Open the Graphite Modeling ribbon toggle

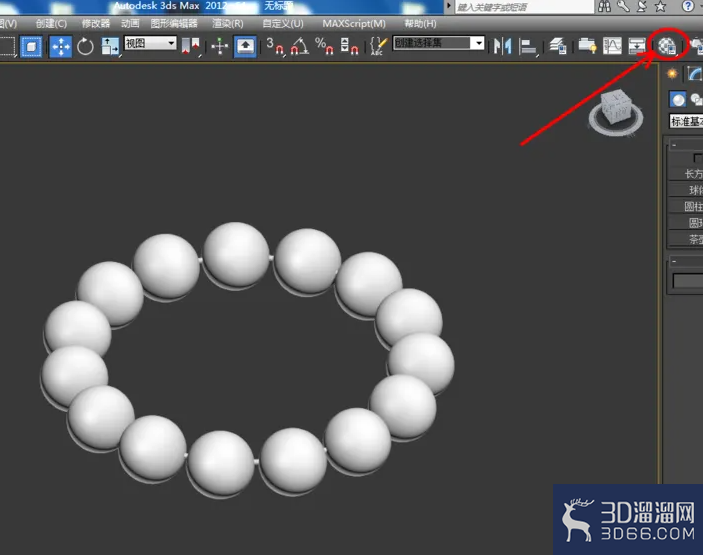pos(587,46)
